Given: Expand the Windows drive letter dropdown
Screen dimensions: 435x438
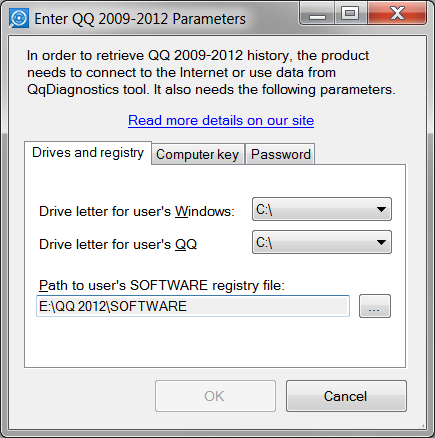Looking at the screenshot, I should click(x=322, y=209).
